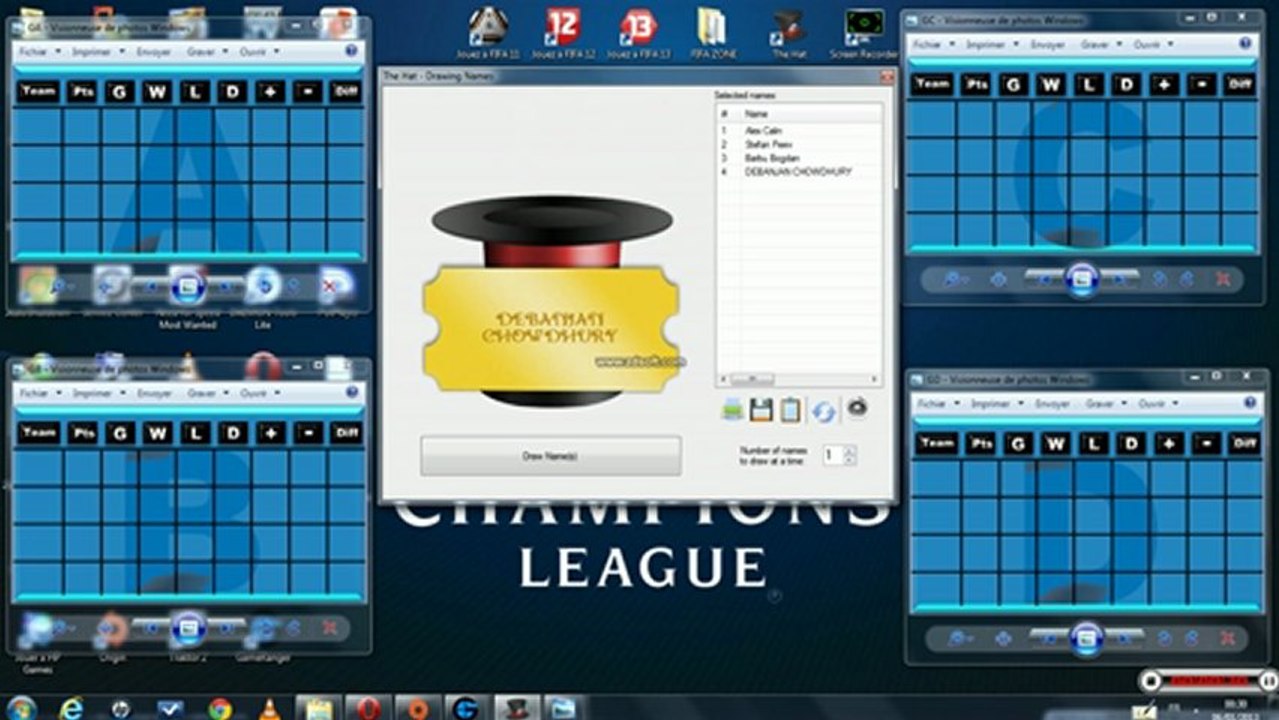Image resolution: width=1279 pixels, height=720 pixels.
Task: Rotate counterclockwise in GC viewer
Action: pyautogui.click(x=1160, y=280)
